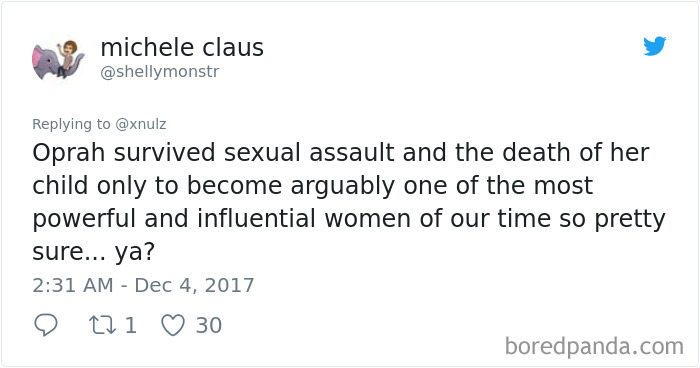Click the tweet's last line sure... ya?

coord(93,251)
